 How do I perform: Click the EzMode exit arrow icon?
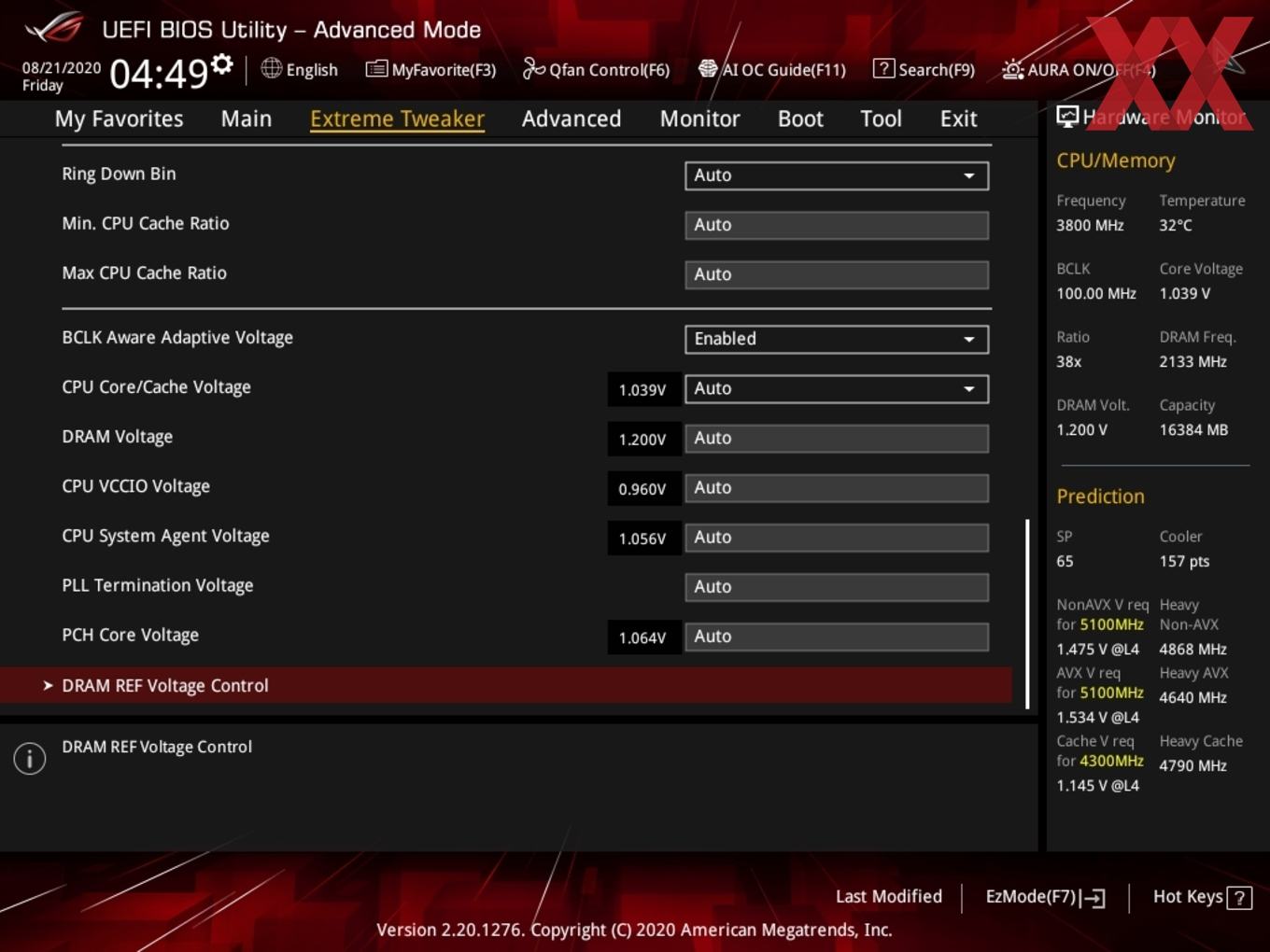(1093, 898)
